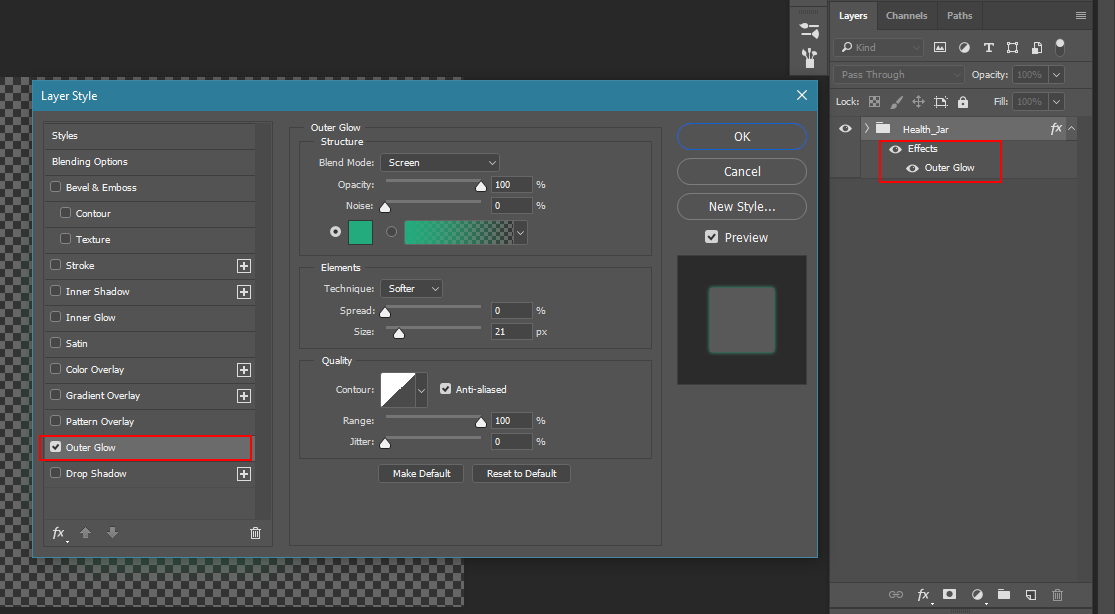1115x614 pixels.
Task: Add another Drop Shadow with plus icon
Action: point(243,474)
